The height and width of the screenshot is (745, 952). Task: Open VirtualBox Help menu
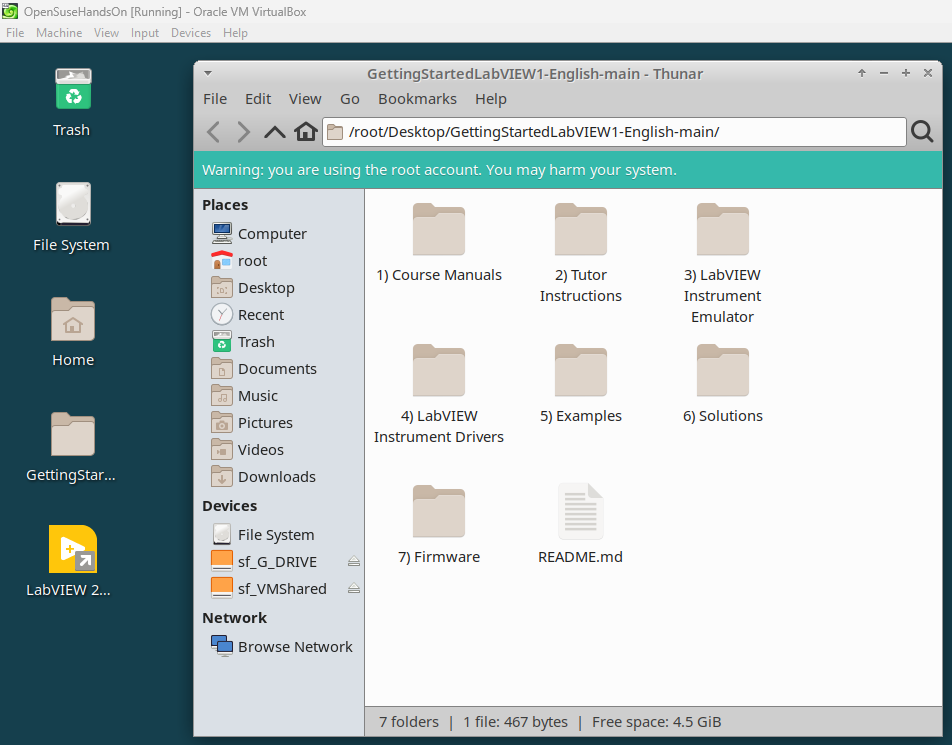[235, 33]
